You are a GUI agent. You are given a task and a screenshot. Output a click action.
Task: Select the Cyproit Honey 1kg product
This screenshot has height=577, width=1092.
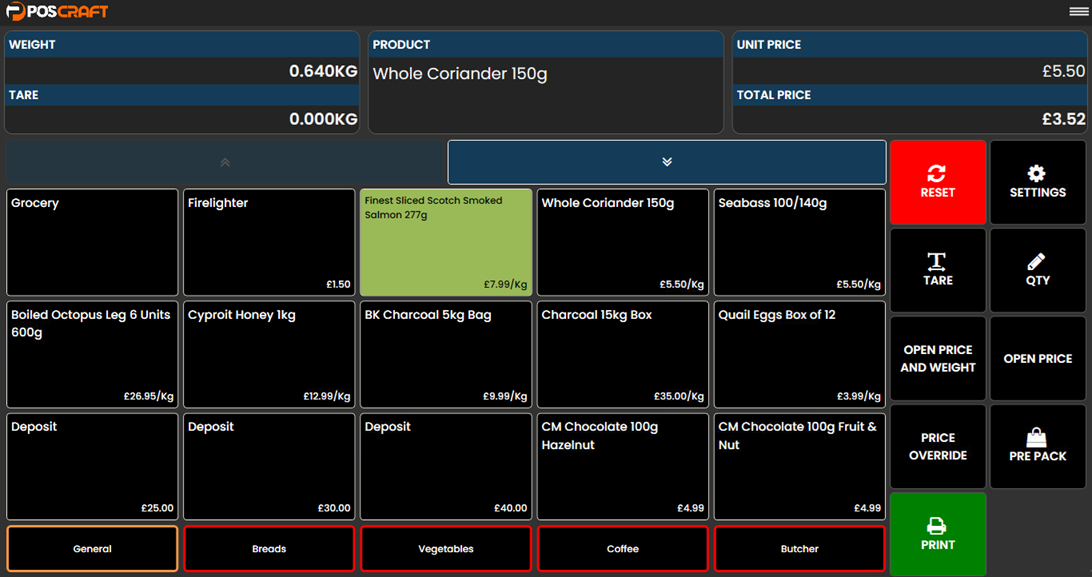(269, 354)
